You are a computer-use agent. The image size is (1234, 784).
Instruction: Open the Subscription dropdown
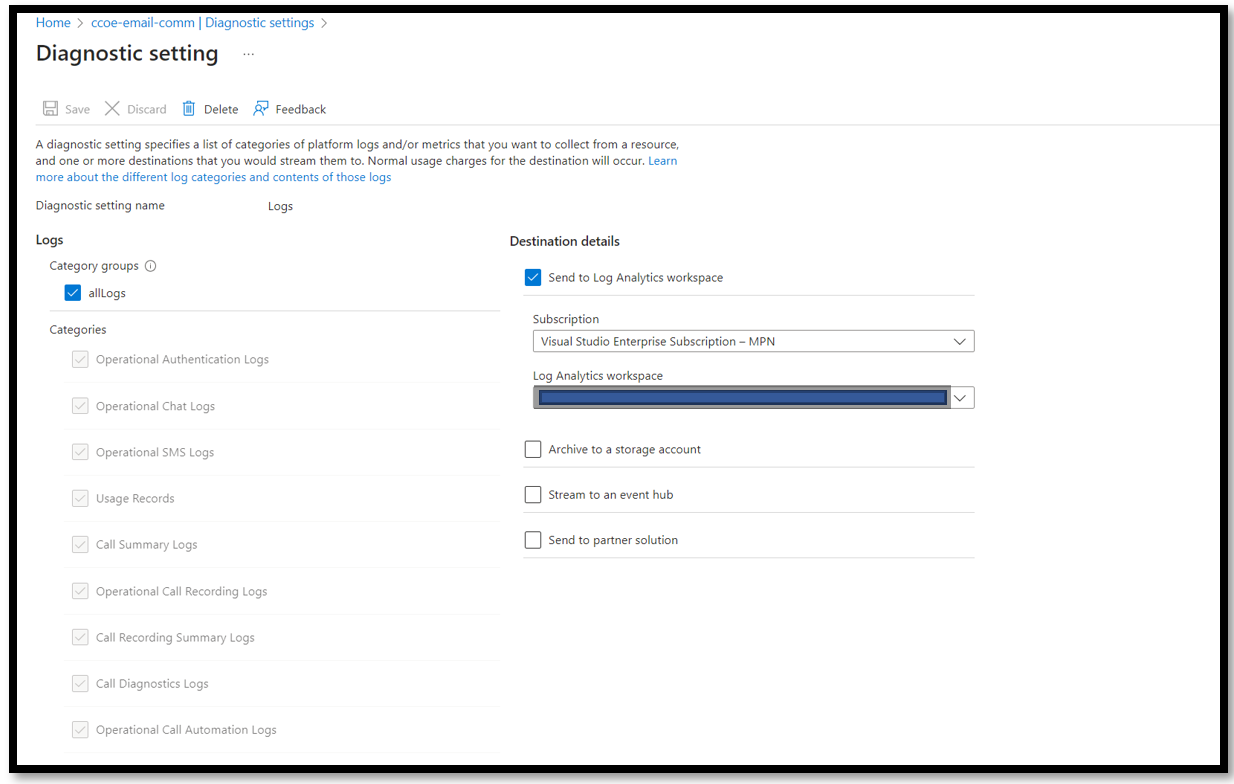coord(750,341)
